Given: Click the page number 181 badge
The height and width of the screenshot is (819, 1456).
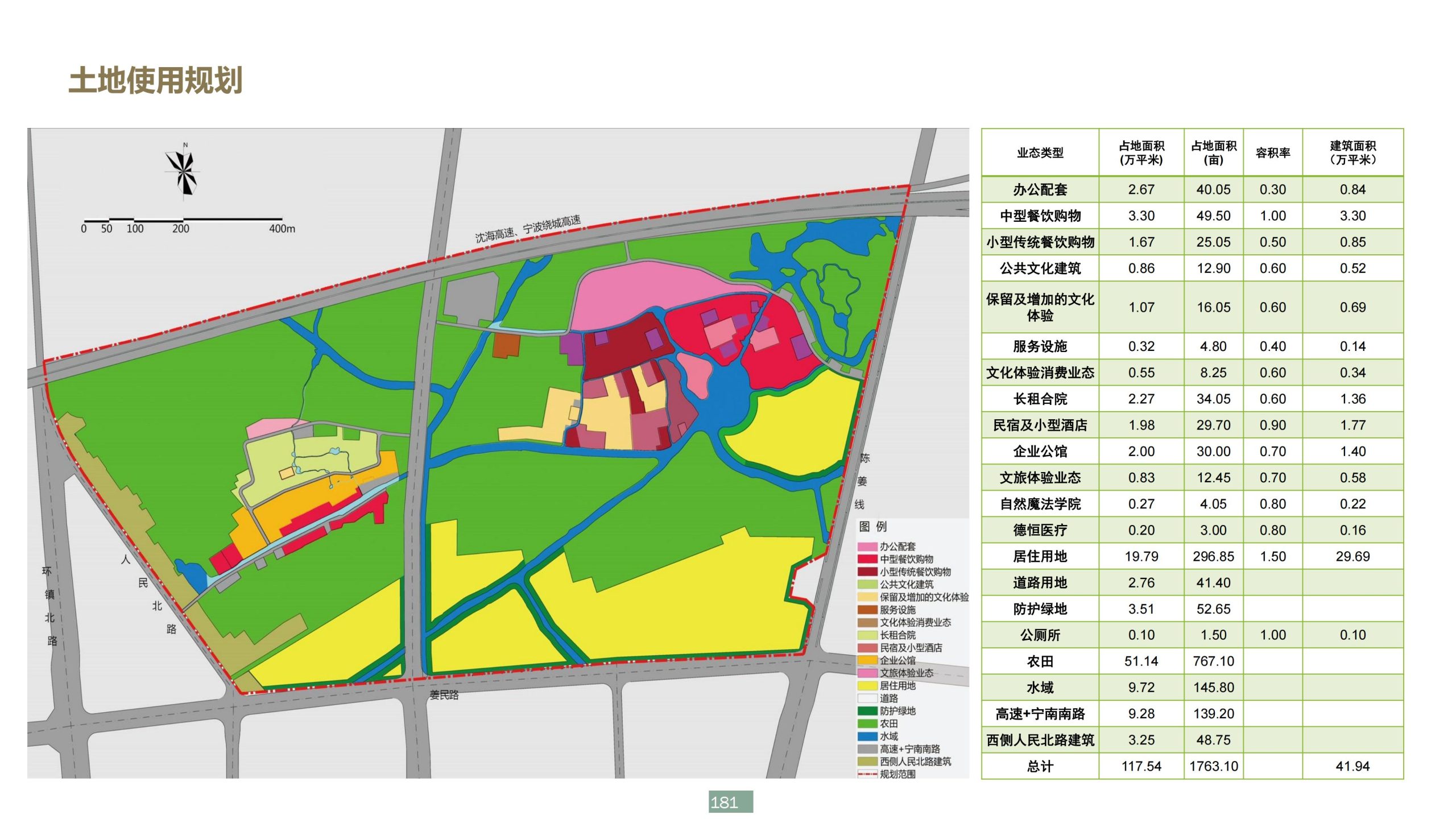Looking at the screenshot, I should 730,802.
